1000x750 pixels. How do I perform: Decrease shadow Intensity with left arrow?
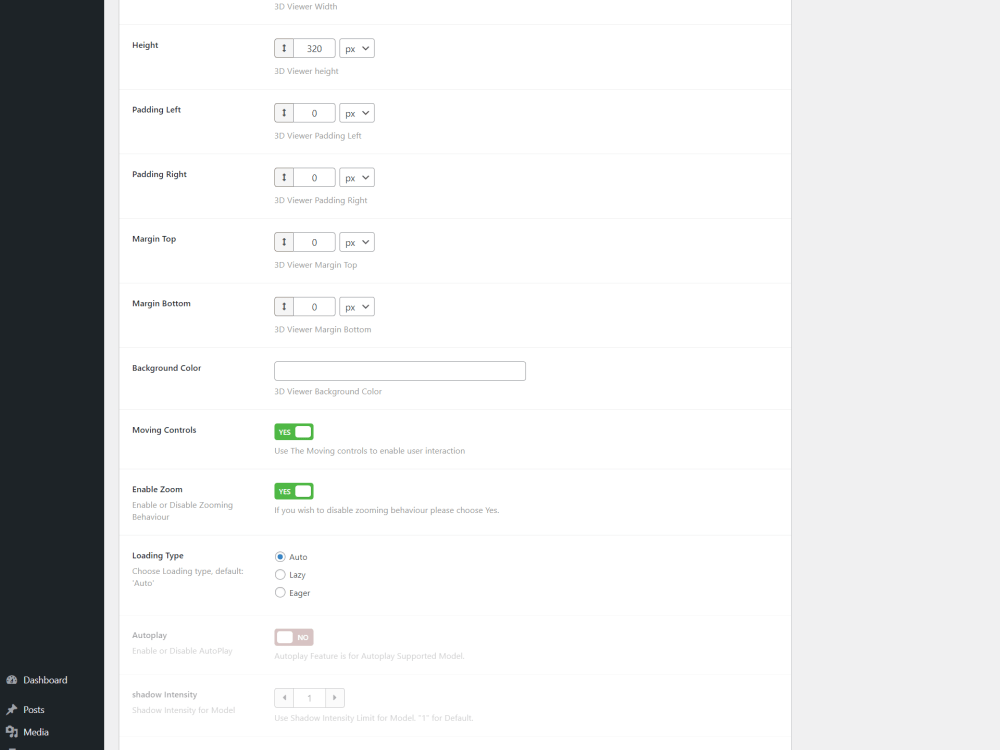tap(283, 697)
